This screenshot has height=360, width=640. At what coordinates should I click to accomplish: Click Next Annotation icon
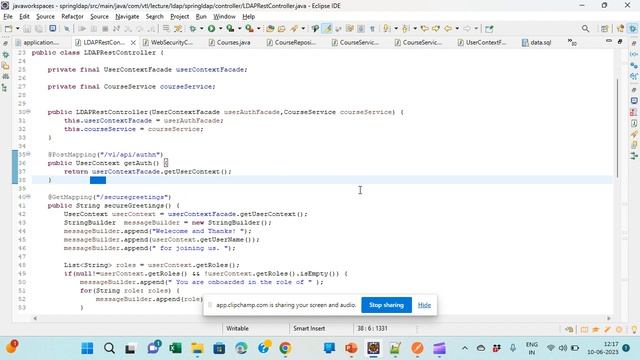click(387, 29)
